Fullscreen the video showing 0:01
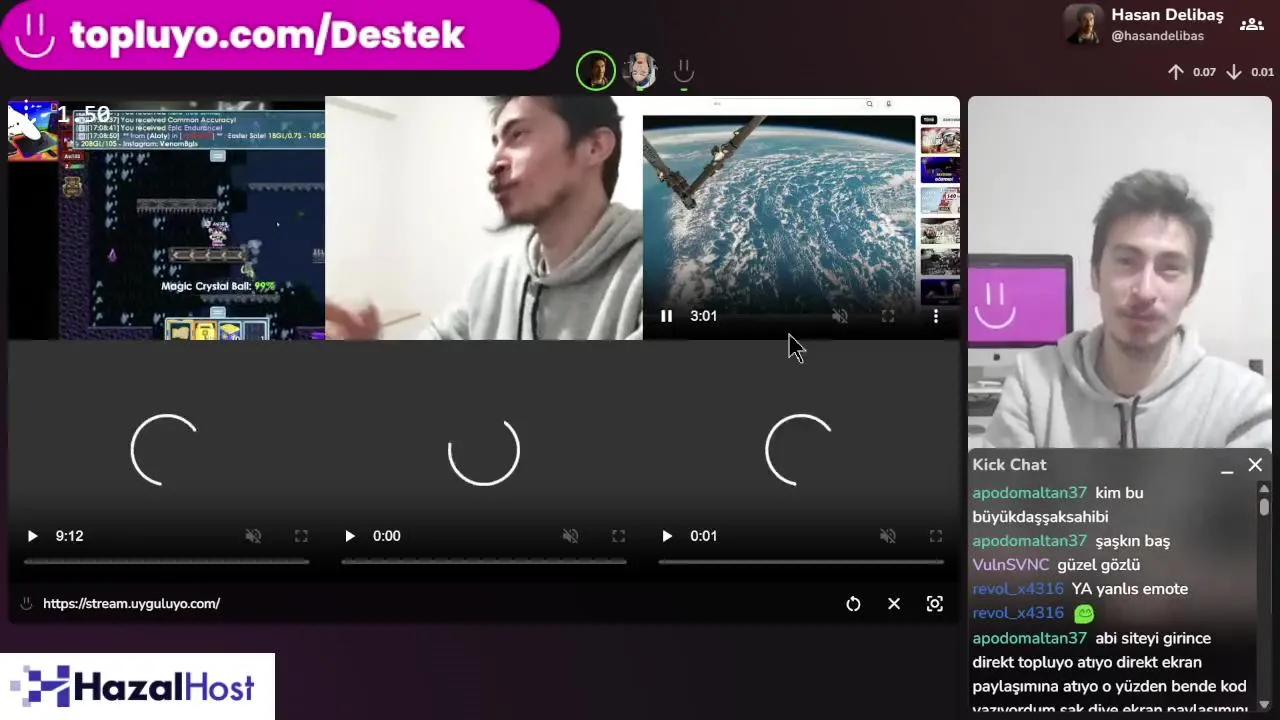This screenshot has width=1280, height=720. [x=936, y=536]
